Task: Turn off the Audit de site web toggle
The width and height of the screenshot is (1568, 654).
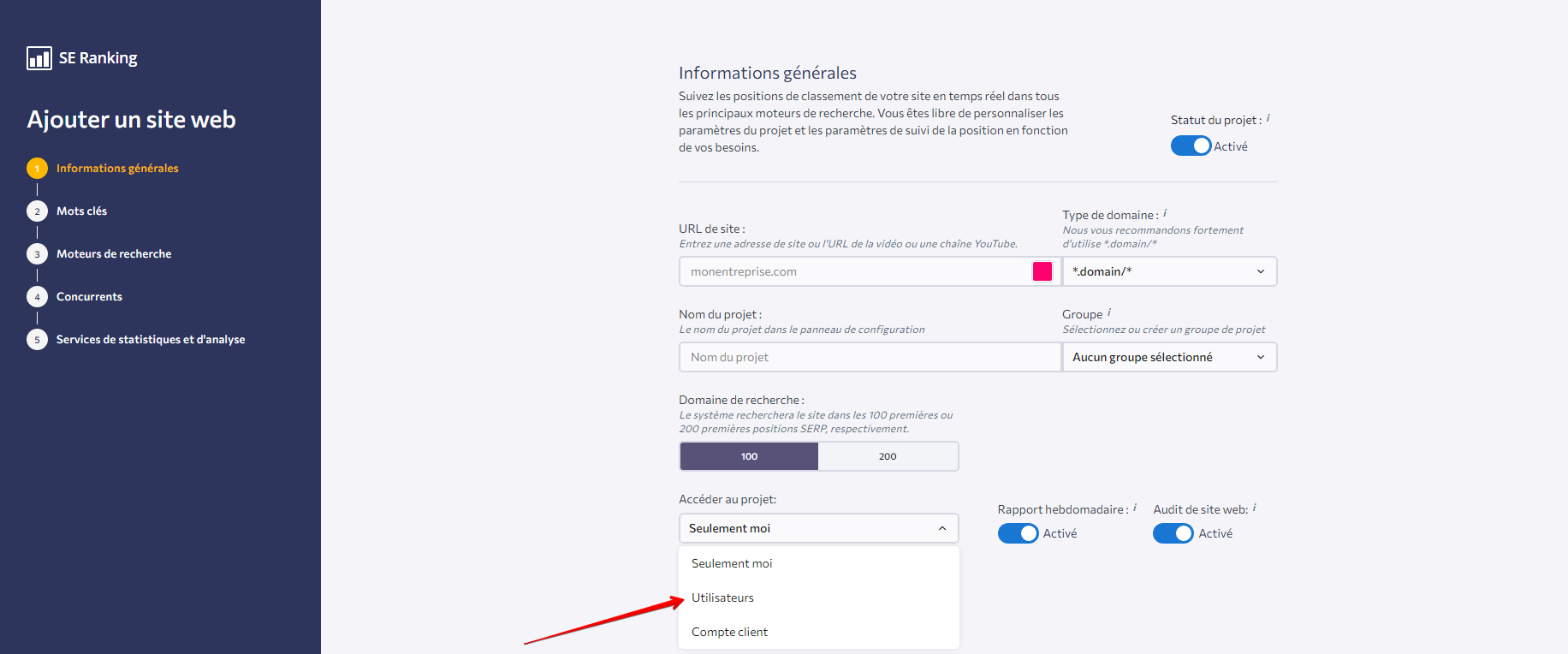Action: (1173, 533)
